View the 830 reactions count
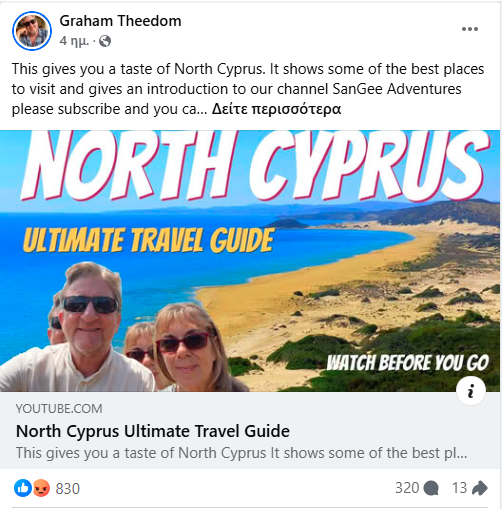Viewport: 502px width, 509px height. pos(68,489)
